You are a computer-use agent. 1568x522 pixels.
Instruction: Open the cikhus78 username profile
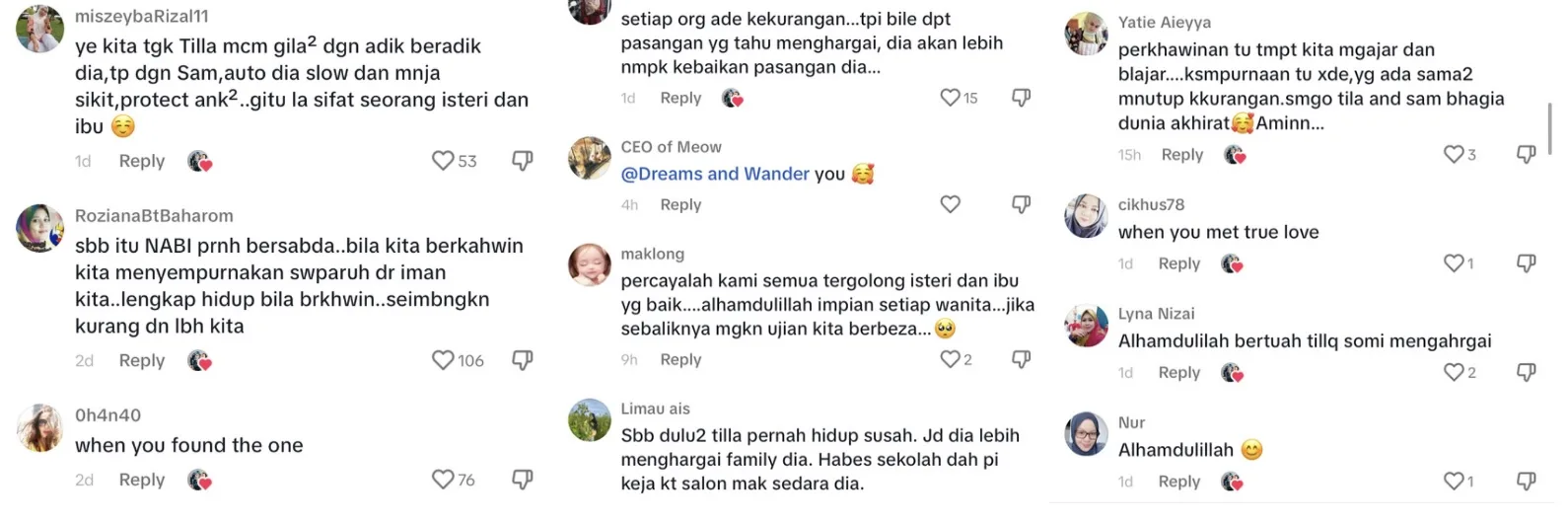tap(1151, 204)
